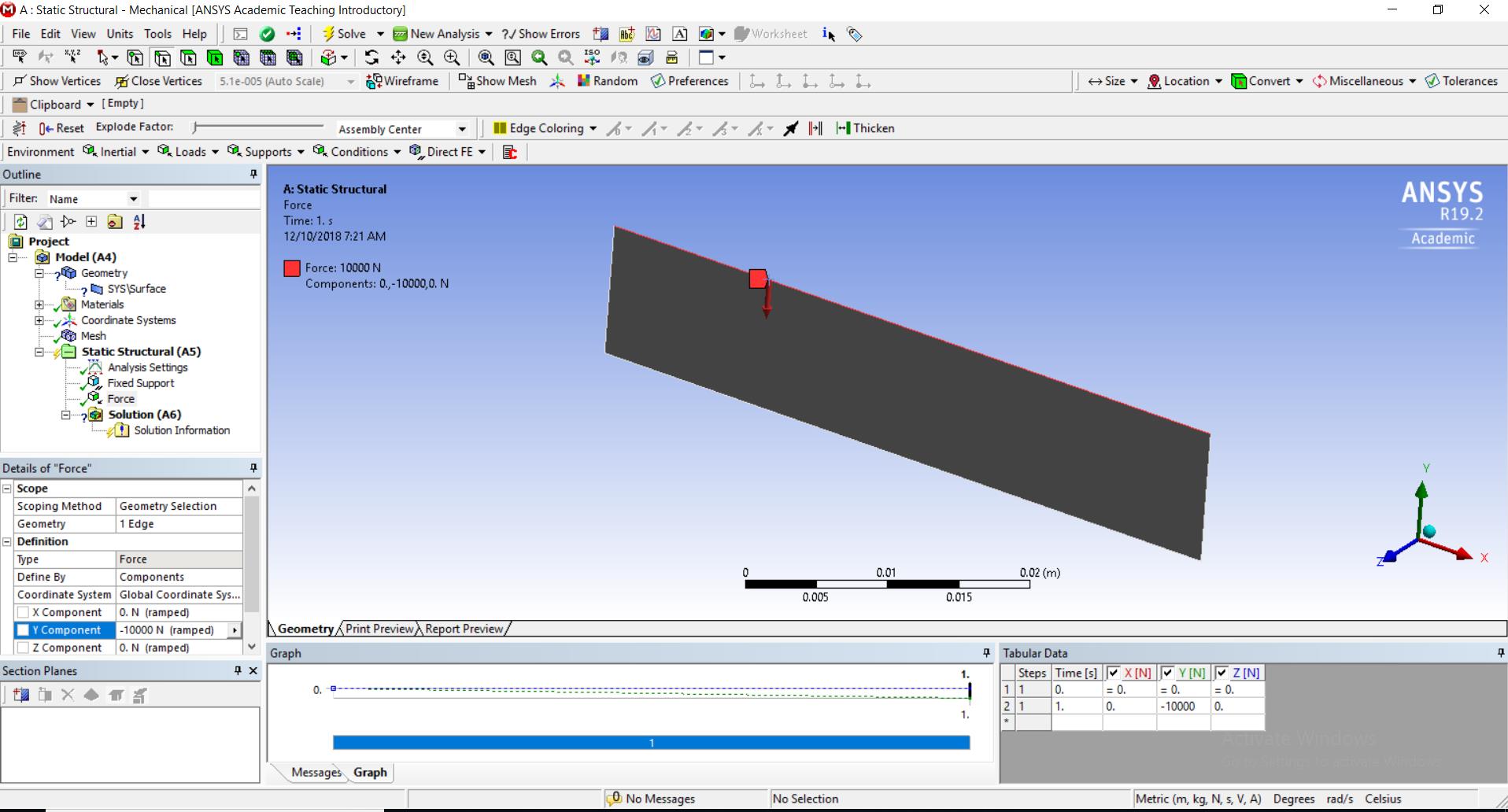The height and width of the screenshot is (812, 1508).
Task: Toggle the Z Component checkbox
Action: click(x=24, y=648)
